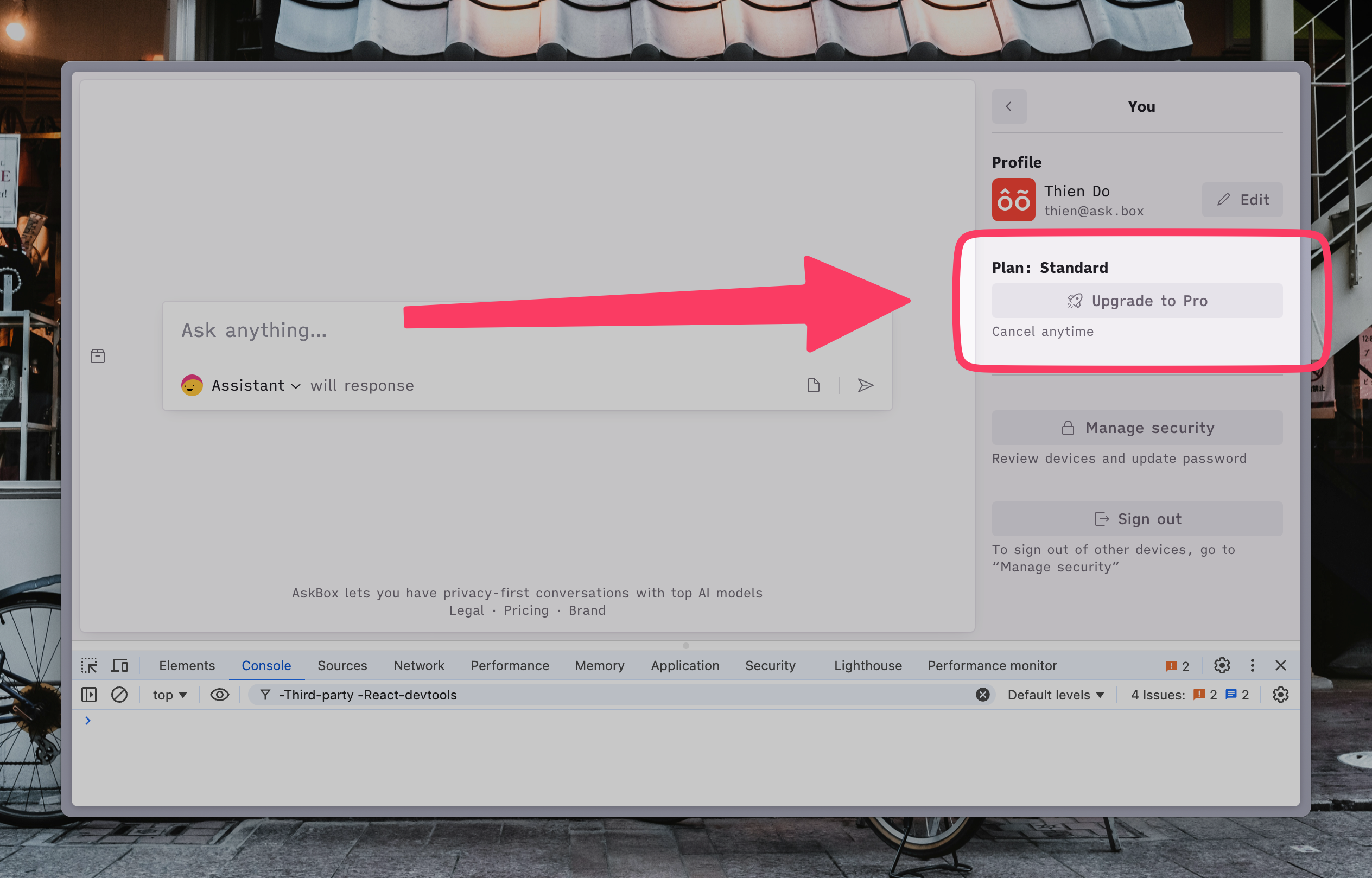
Task: Open the Lighthouse tab
Action: (x=868, y=665)
